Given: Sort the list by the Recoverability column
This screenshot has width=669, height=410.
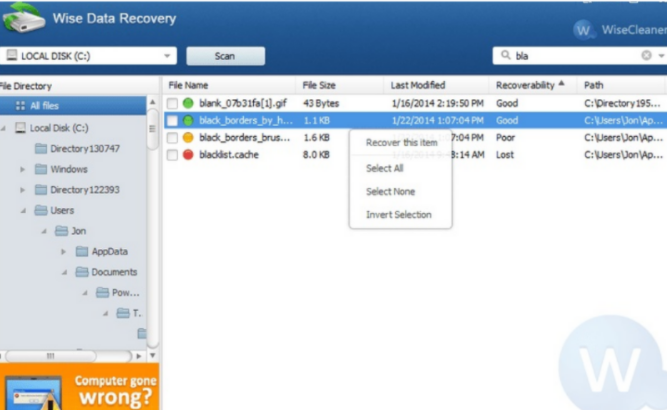Looking at the screenshot, I should click(529, 85).
